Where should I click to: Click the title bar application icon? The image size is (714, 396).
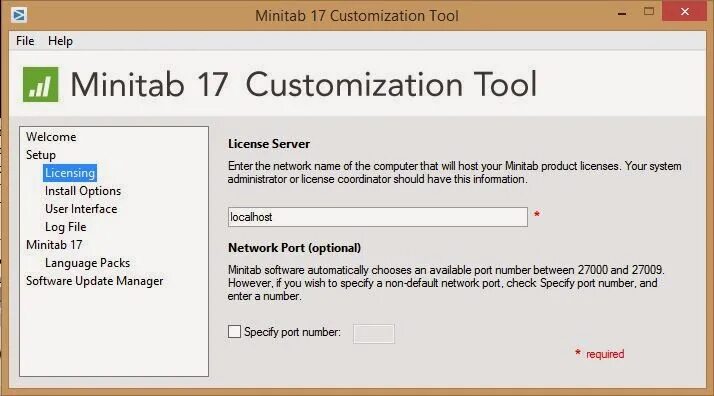tap(19, 15)
